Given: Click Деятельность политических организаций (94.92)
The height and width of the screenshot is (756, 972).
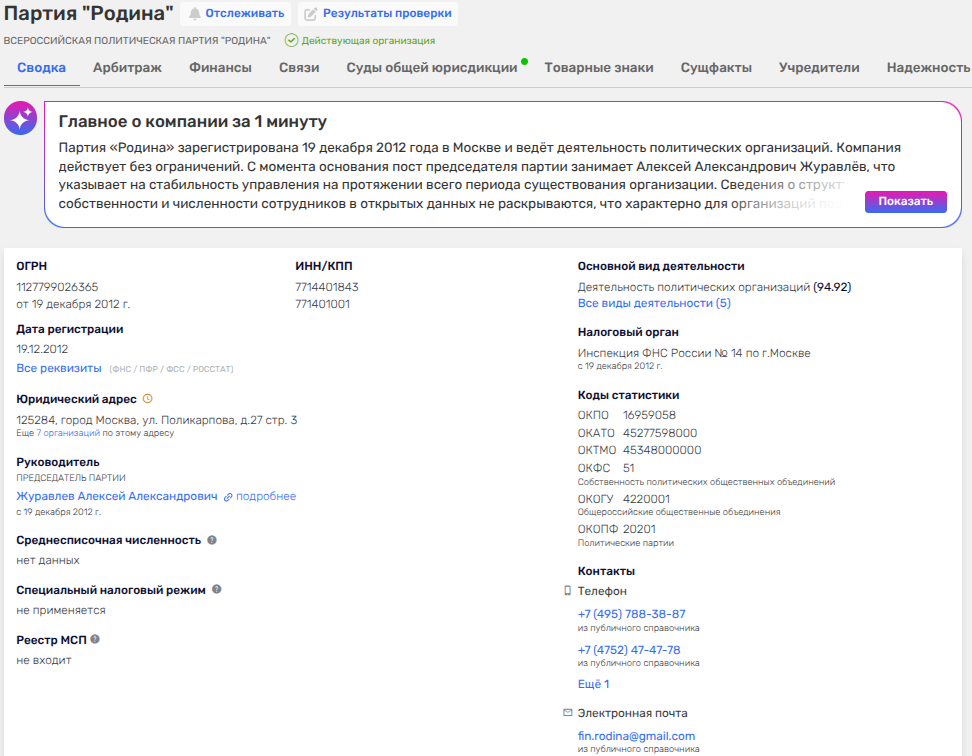Looking at the screenshot, I should (714, 287).
